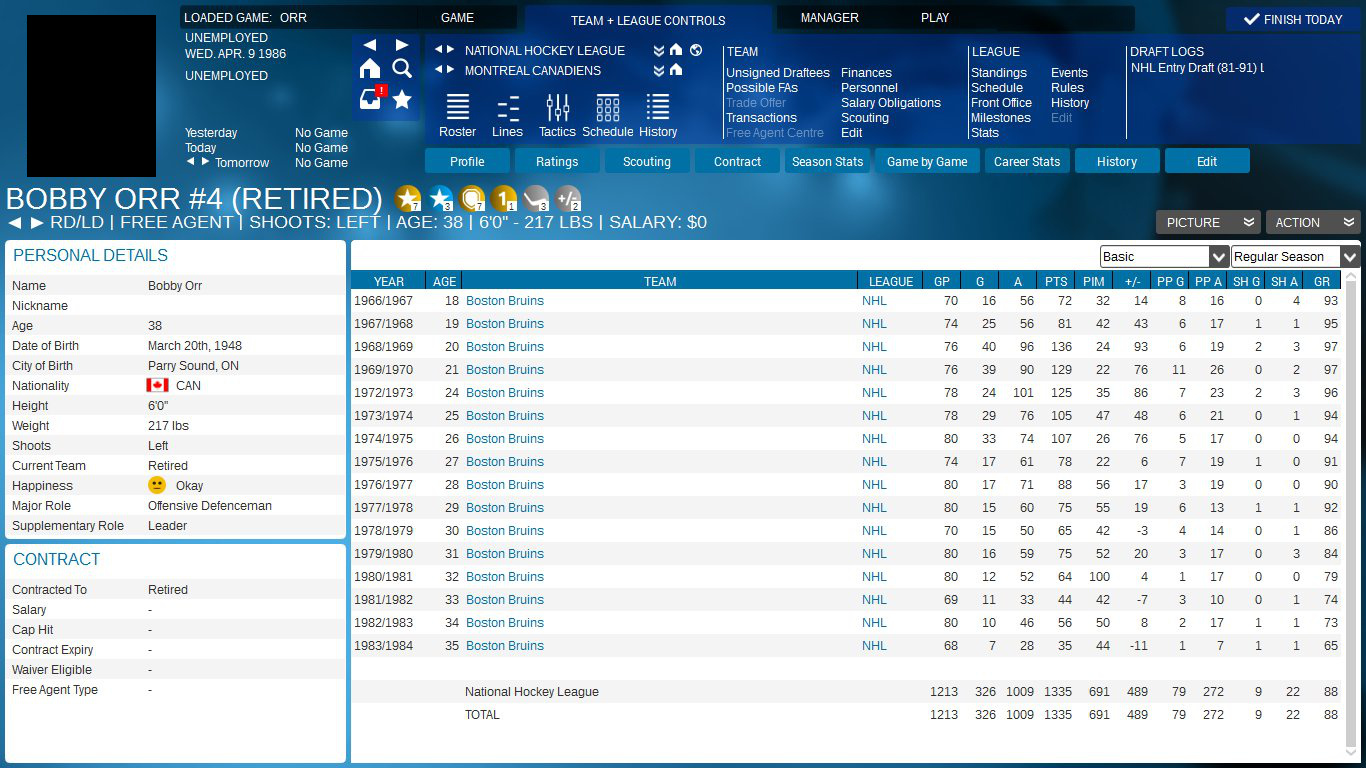Go forward with the large right arrow above search icon
Screen dimensions: 1366x768
(x=402, y=45)
